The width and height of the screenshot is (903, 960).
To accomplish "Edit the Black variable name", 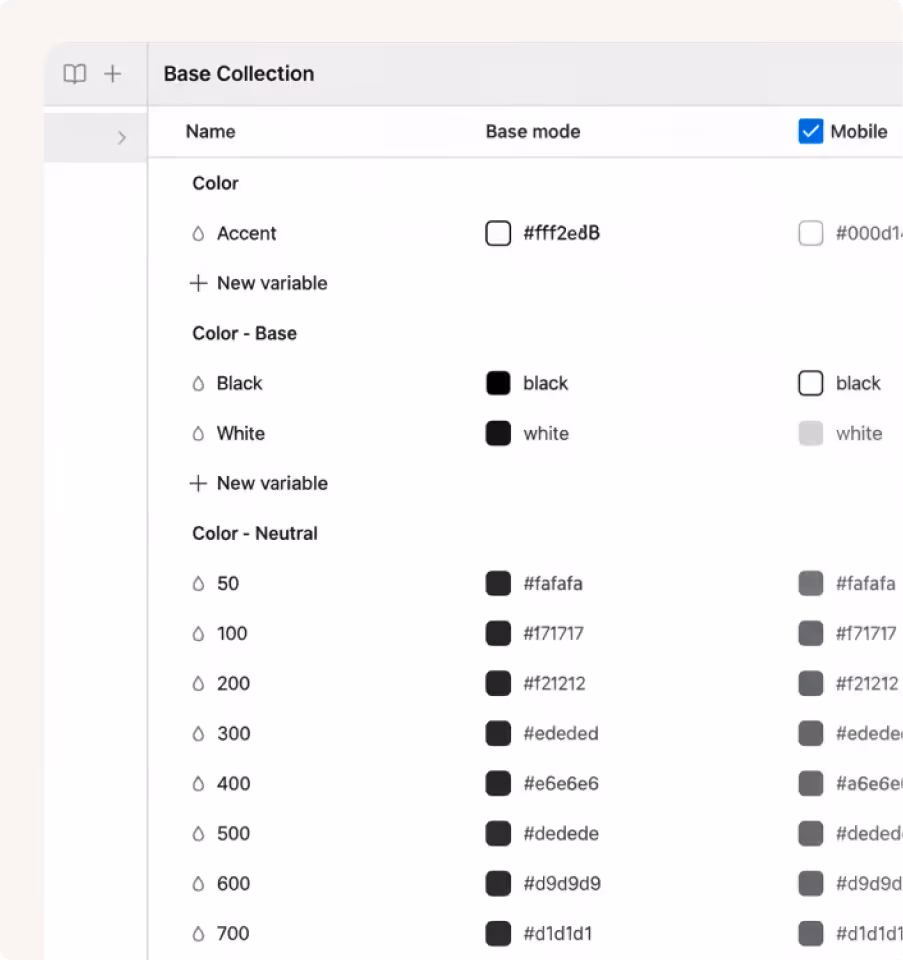I will coord(239,383).
